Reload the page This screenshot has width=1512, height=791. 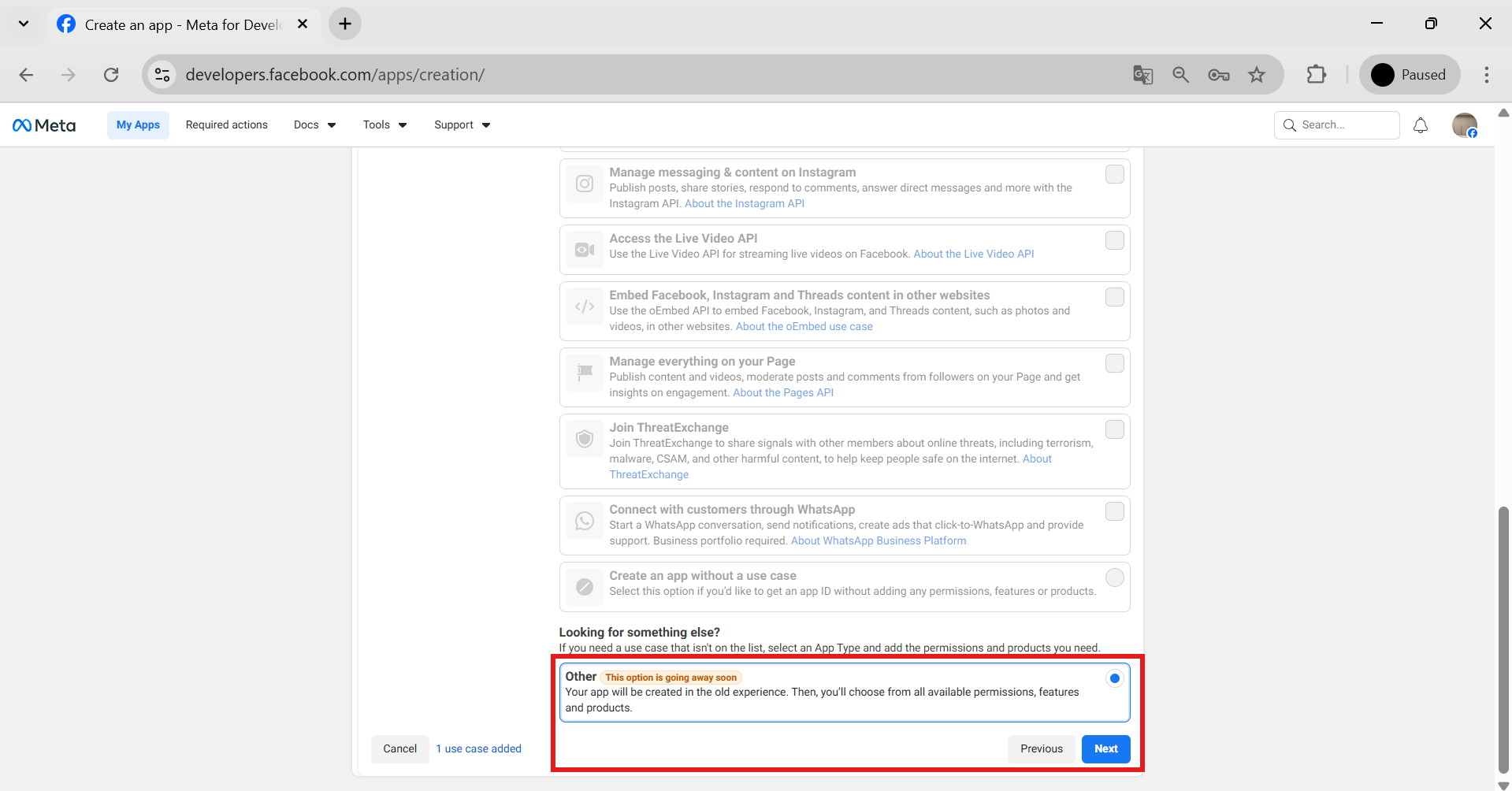[x=111, y=75]
